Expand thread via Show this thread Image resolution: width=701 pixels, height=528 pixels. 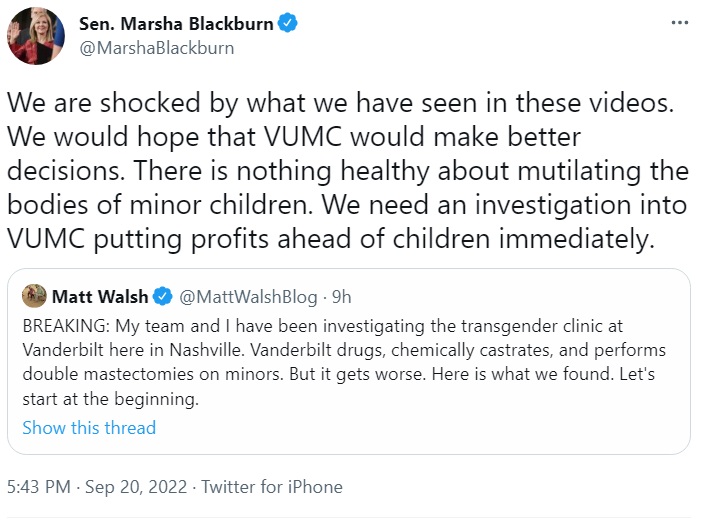pyautogui.click(x=89, y=428)
